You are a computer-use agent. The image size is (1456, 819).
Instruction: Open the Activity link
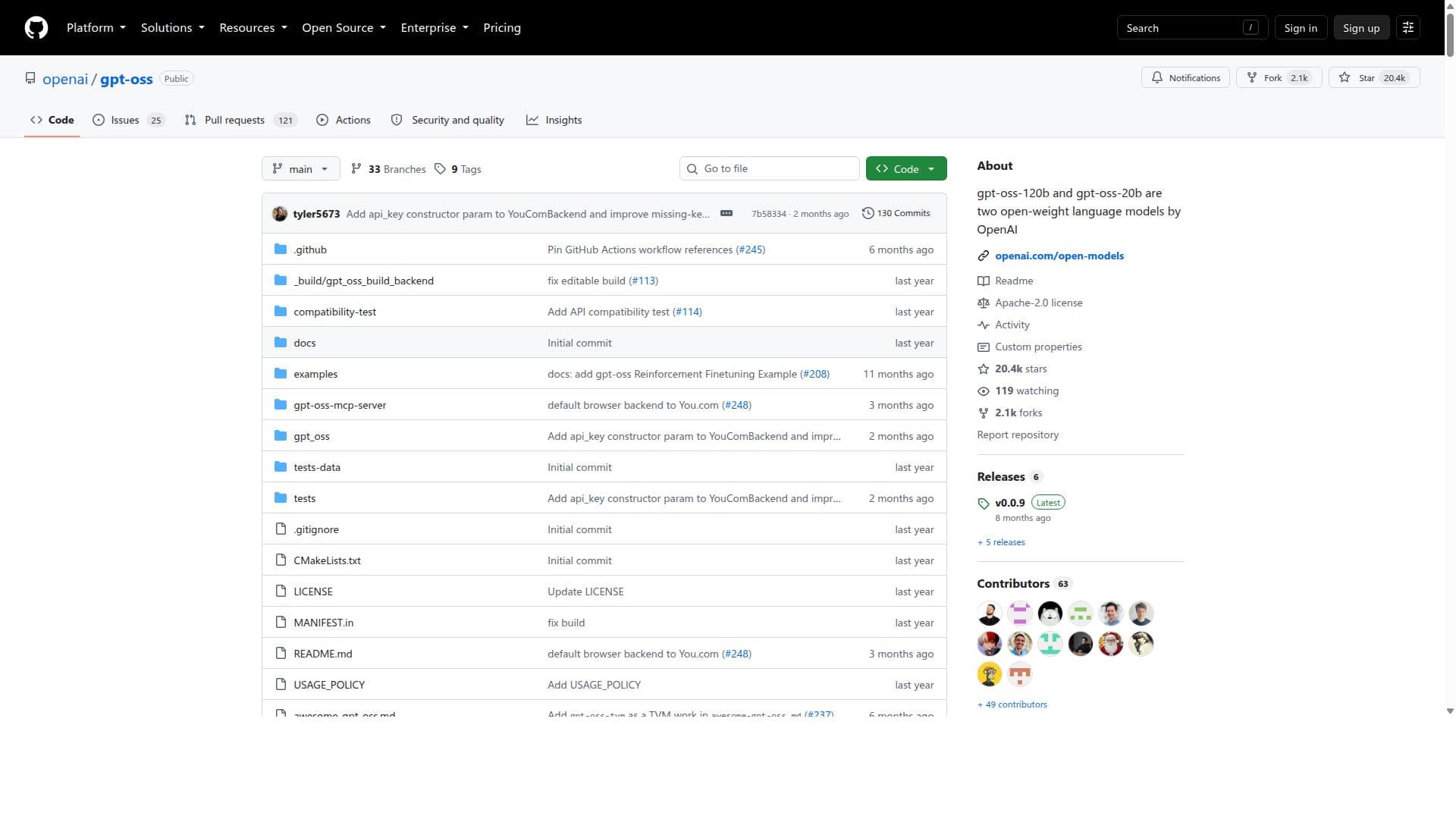(1003, 325)
